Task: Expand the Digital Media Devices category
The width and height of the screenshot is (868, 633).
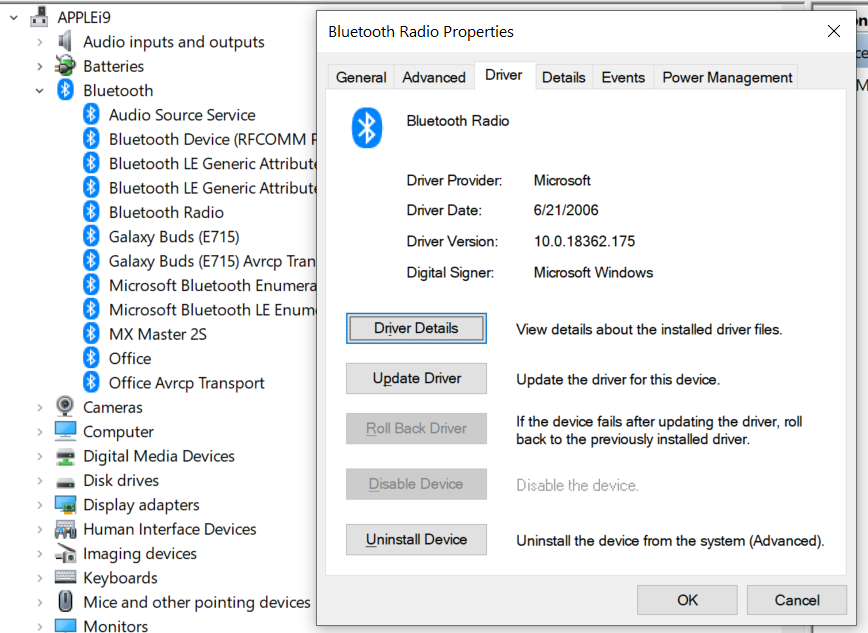Action: click(x=39, y=456)
